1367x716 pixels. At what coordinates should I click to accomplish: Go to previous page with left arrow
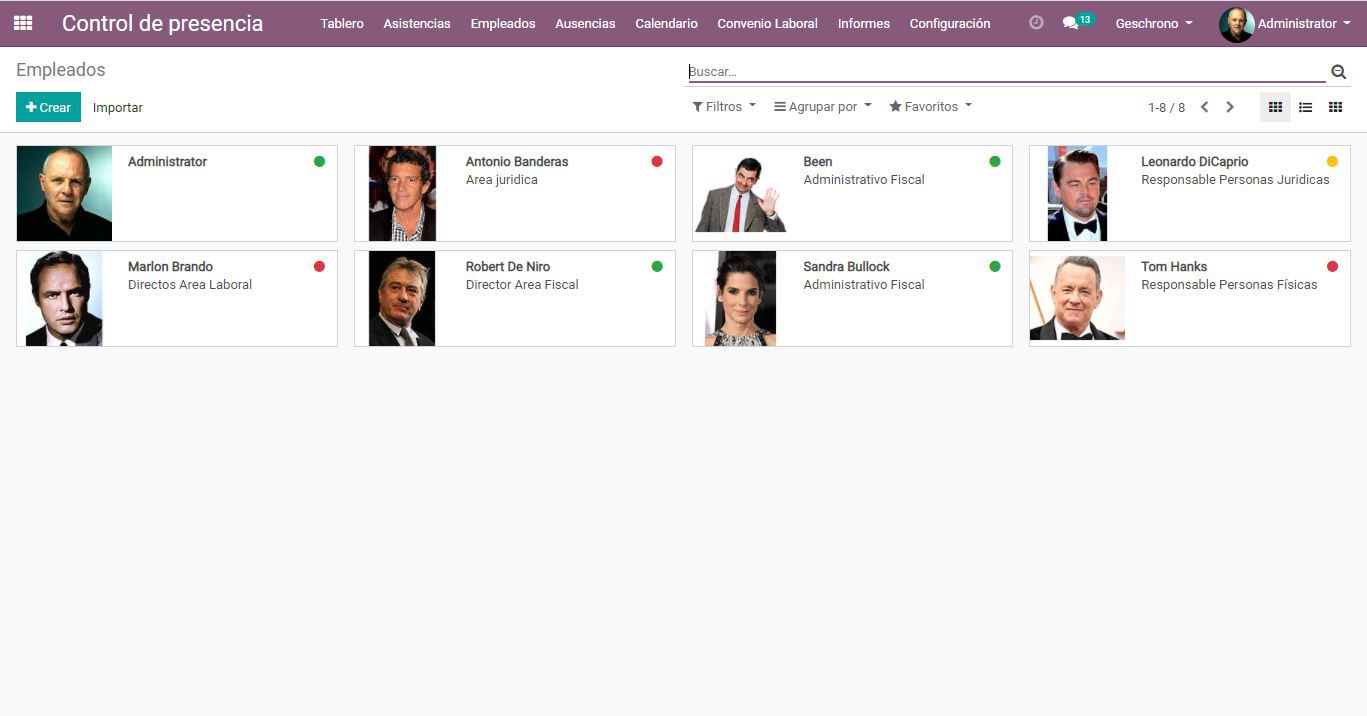[x=1205, y=107]
